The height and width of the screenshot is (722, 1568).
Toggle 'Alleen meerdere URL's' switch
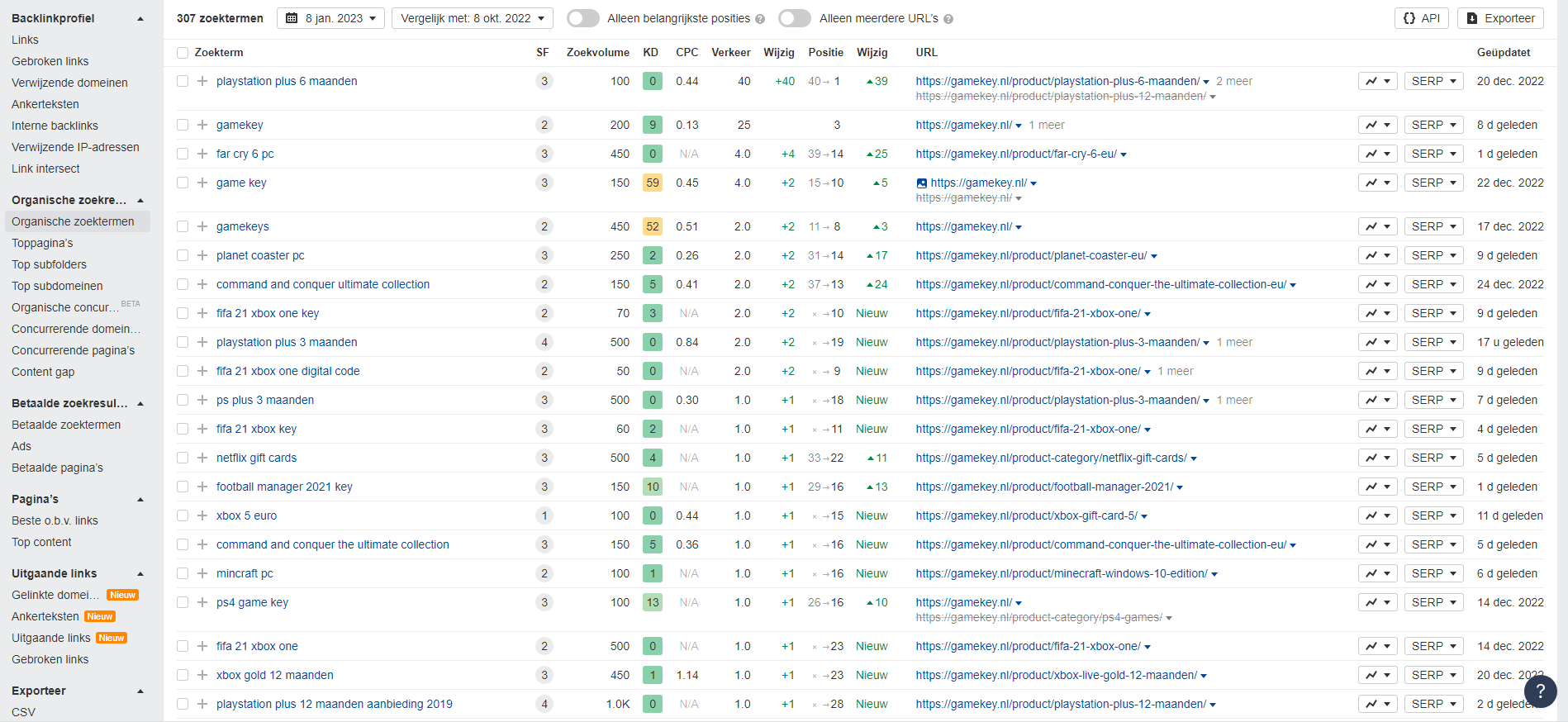(795, 18)
